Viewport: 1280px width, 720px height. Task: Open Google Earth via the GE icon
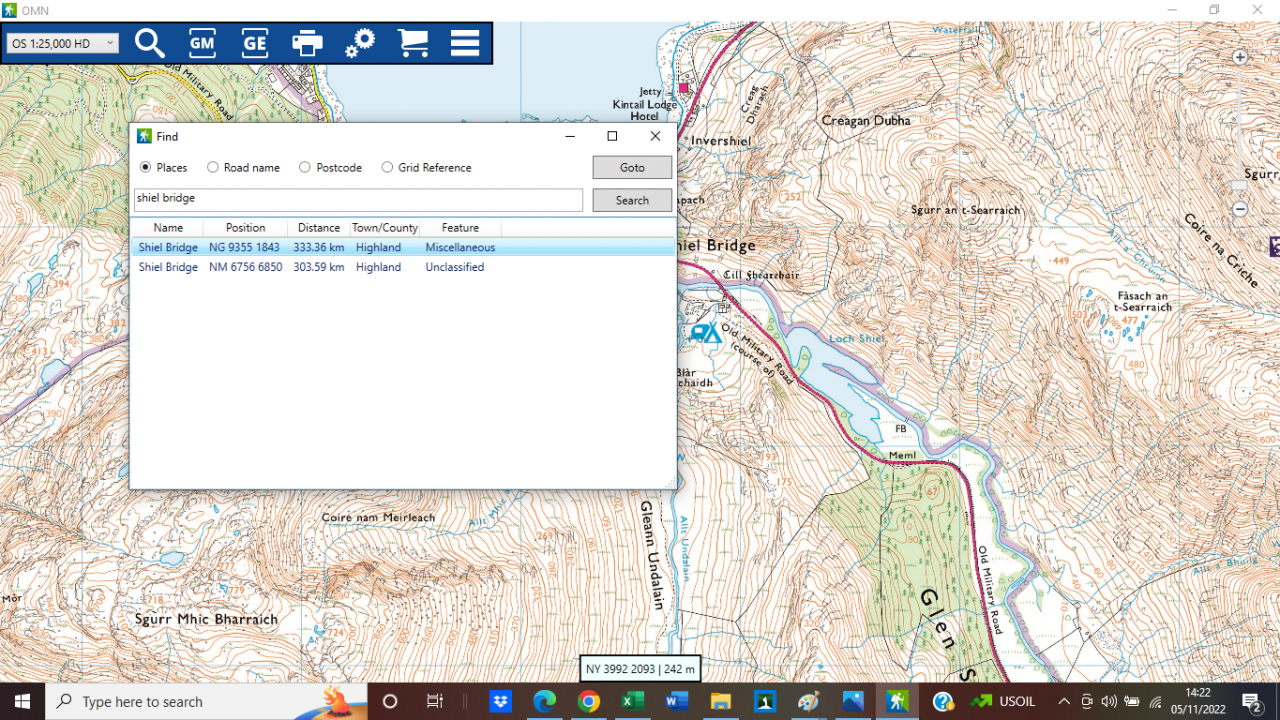tap(254, 43)
